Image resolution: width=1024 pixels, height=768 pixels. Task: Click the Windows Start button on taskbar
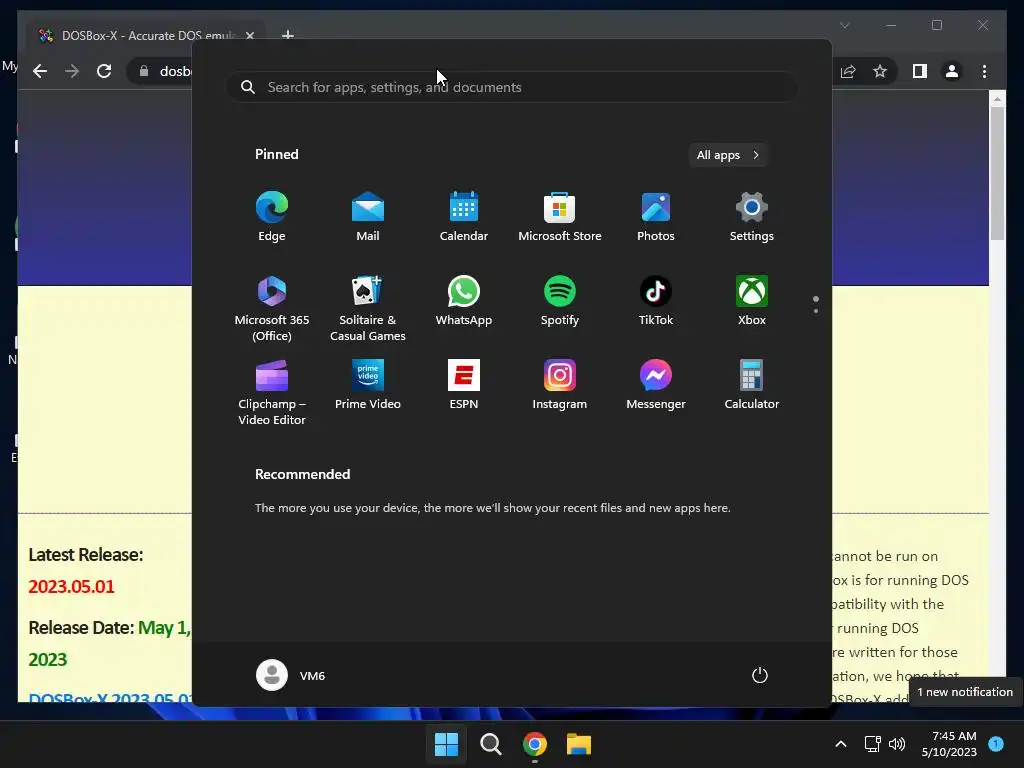coord(447,744)
